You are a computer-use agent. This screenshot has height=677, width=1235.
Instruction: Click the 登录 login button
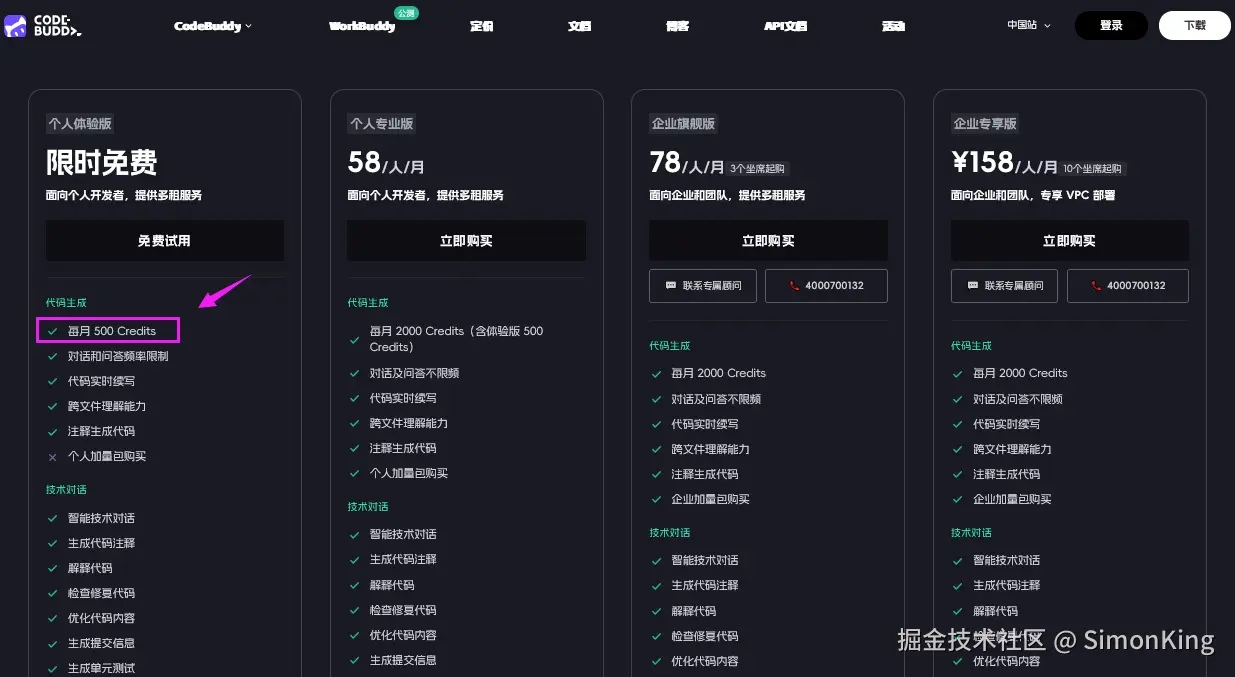(x=1111, y=26)
